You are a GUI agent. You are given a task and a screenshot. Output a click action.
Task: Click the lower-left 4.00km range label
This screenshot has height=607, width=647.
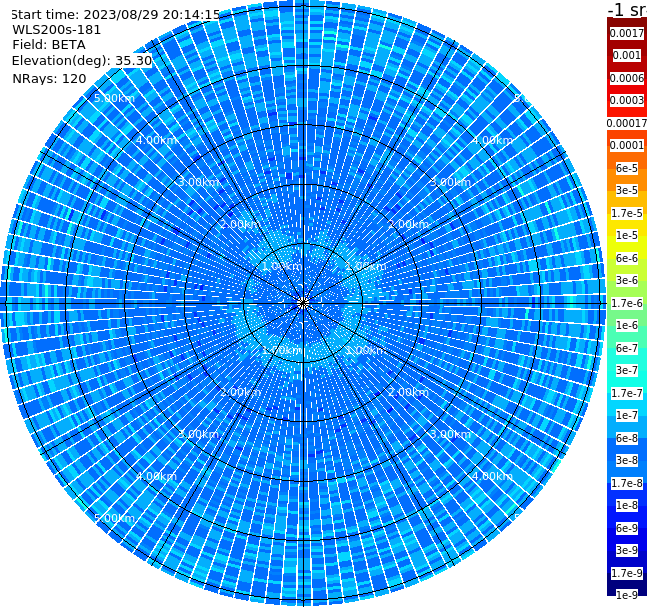coord(156,476)
